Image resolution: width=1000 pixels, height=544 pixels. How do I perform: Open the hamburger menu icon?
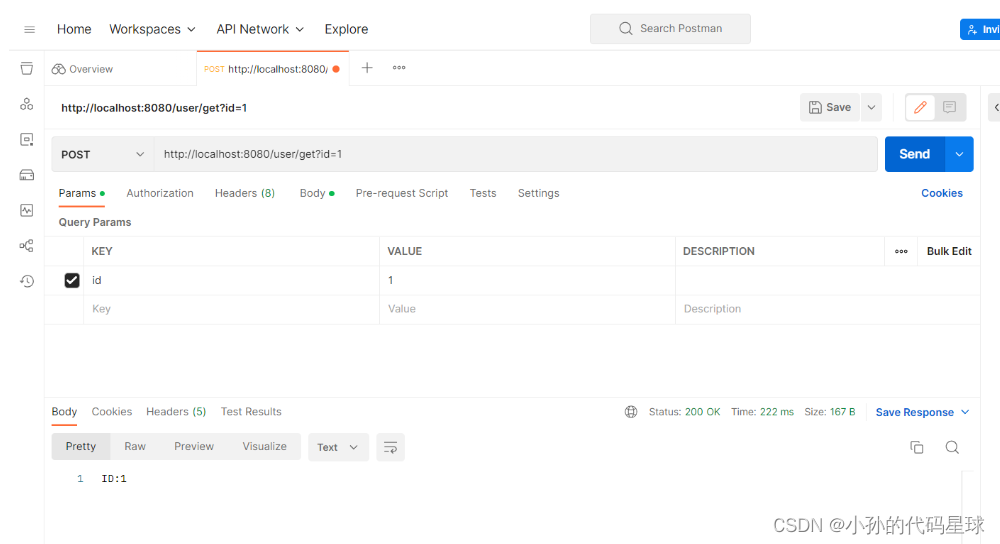click(29, 29)
